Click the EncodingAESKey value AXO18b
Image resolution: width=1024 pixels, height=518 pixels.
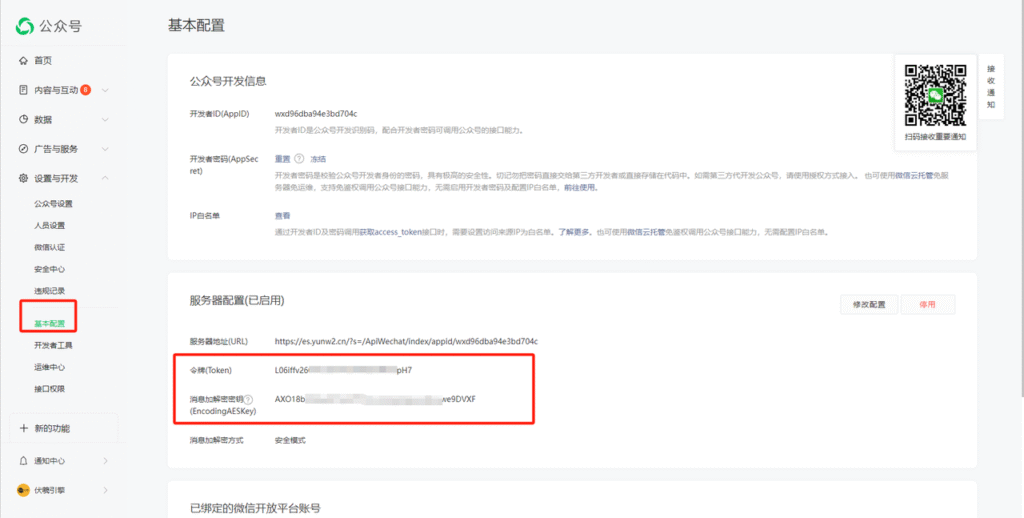point(376,399)
